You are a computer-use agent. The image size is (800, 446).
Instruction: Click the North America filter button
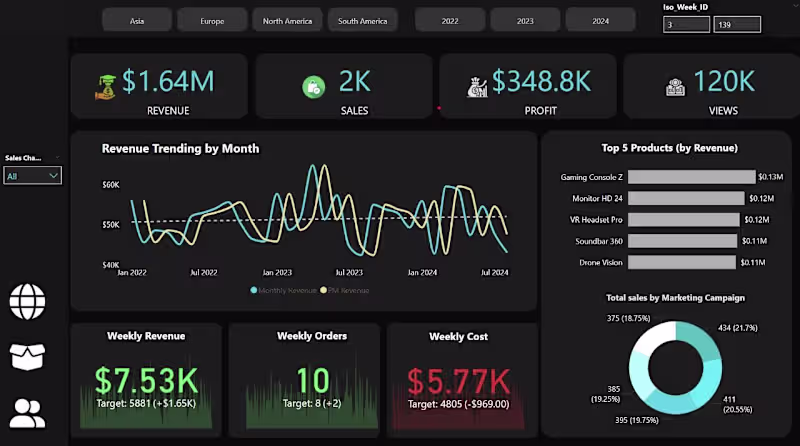point(287,21)
